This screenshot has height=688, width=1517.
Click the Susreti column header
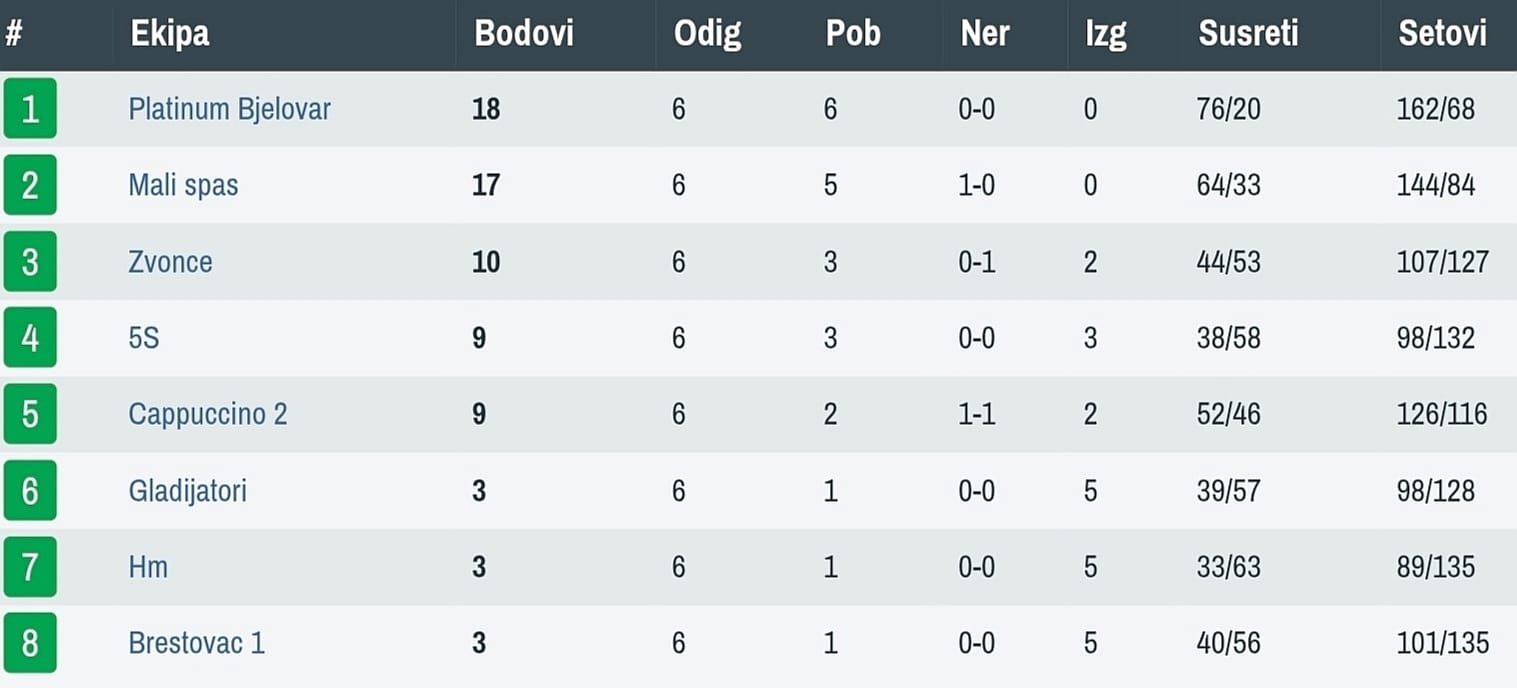pos(1248,34)
